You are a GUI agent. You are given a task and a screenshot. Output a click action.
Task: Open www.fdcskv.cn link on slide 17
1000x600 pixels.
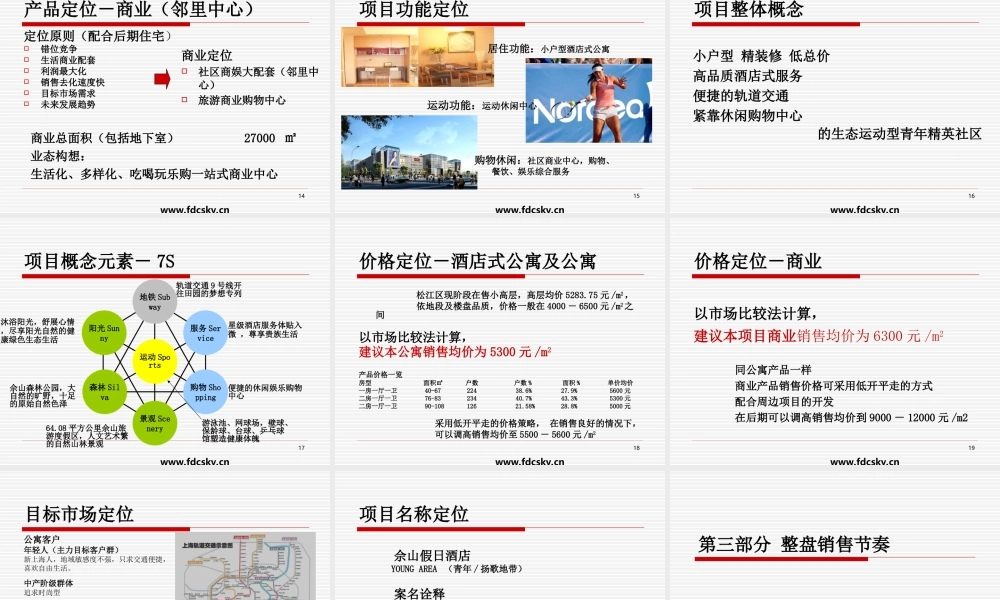195,462
